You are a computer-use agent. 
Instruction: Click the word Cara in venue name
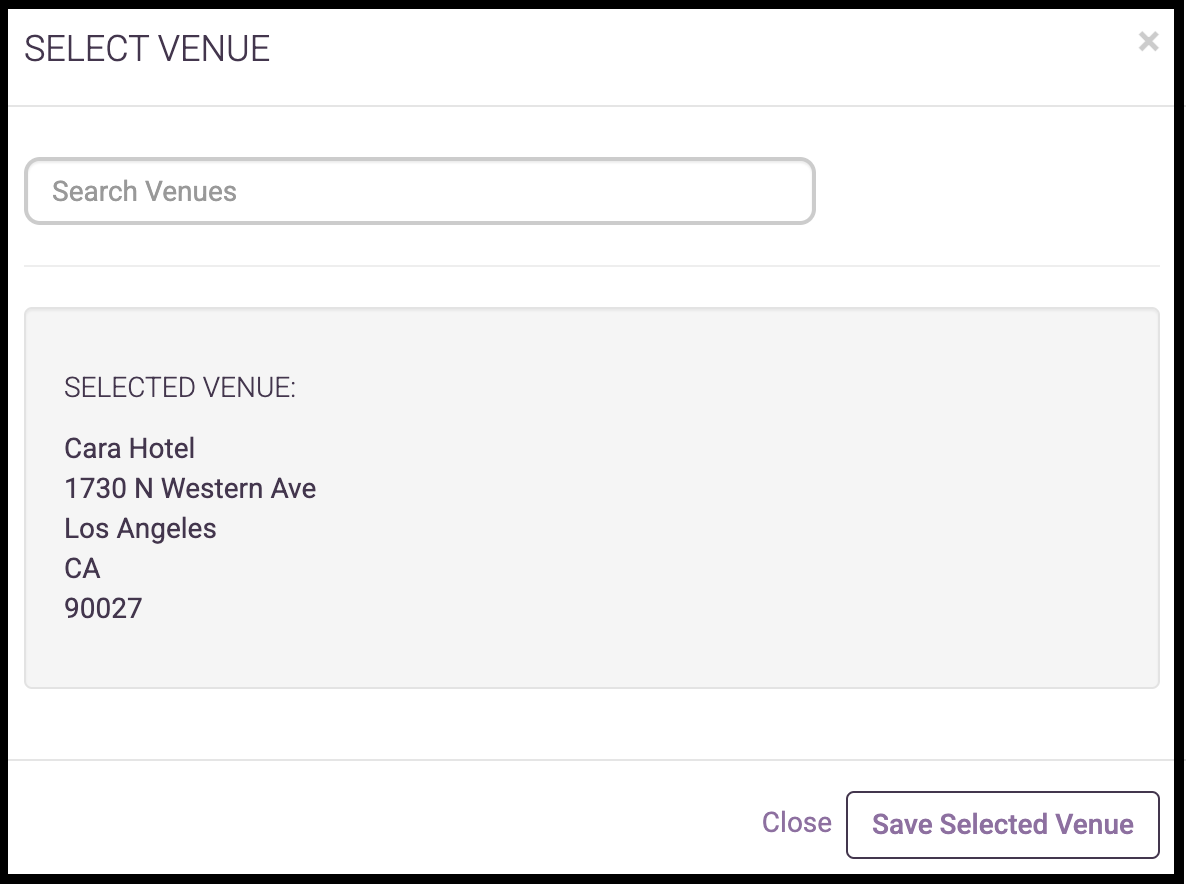[92, 448]
